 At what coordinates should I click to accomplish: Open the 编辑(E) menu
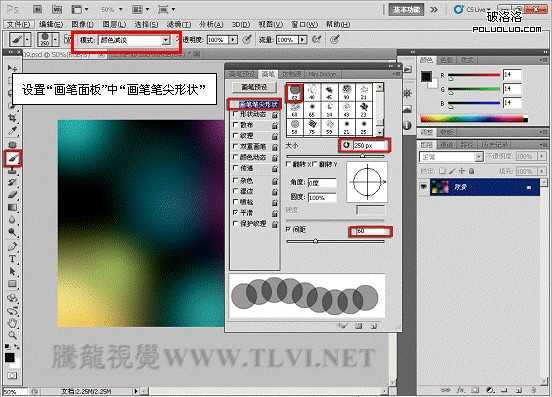(x=51, y=24)
